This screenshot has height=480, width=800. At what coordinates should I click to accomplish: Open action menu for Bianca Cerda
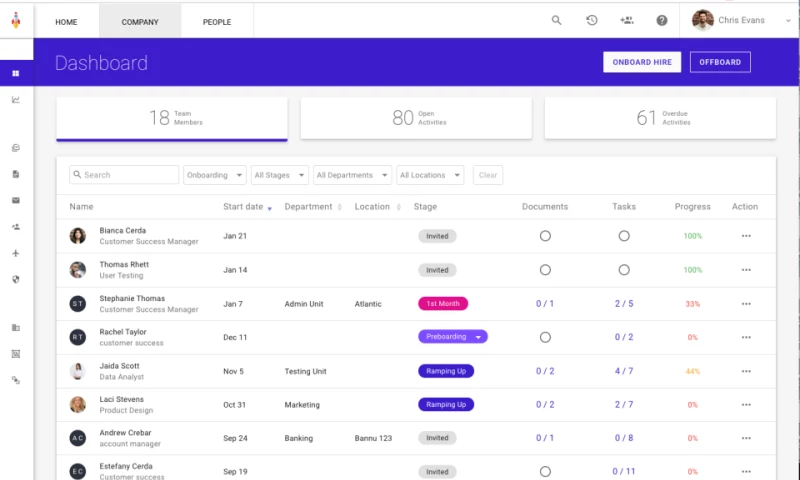[746, 236]
